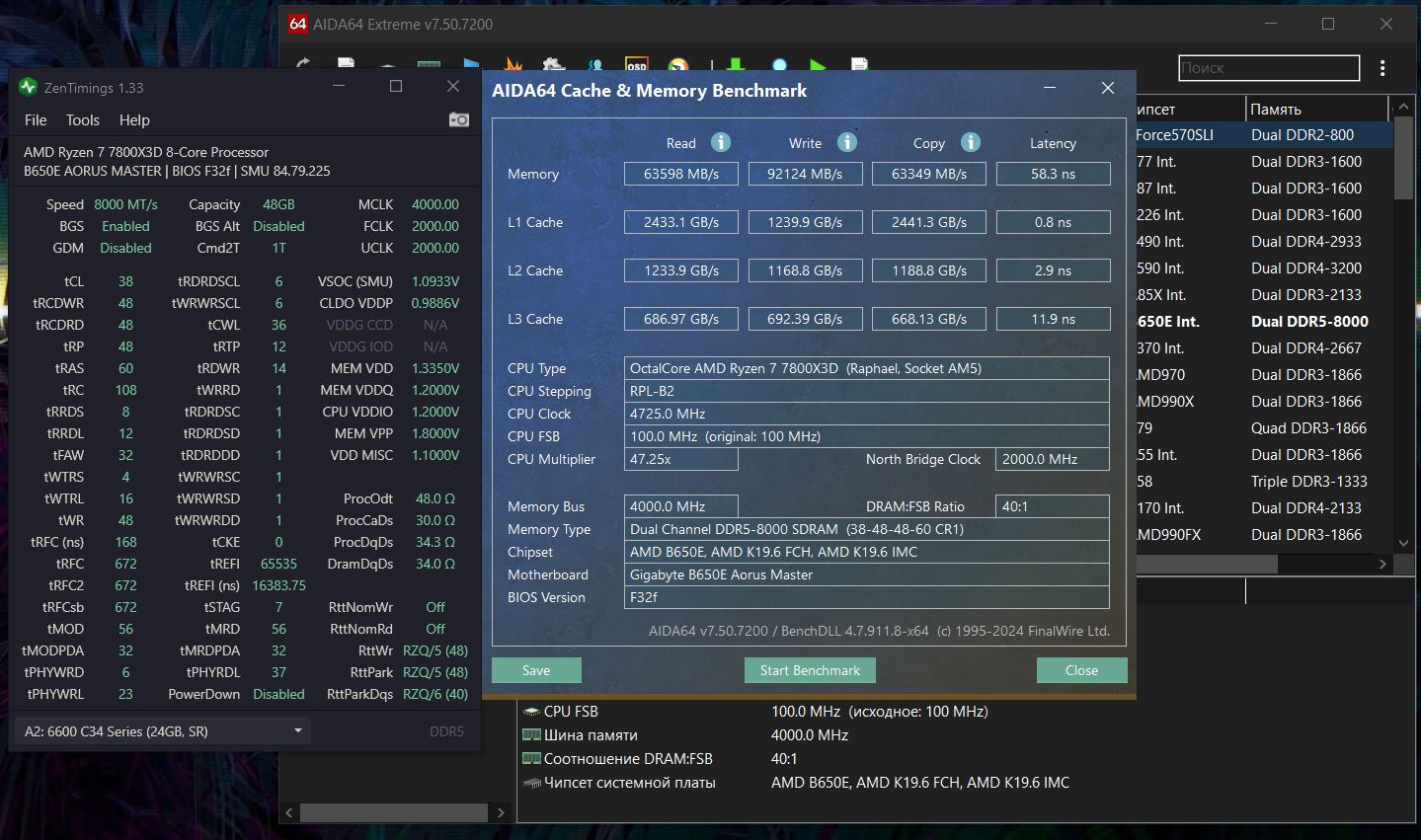The image size is (1421, 840).
Task: Click the green memory stick icon in AIDA64 toolbar
Action: pos(429,65)
